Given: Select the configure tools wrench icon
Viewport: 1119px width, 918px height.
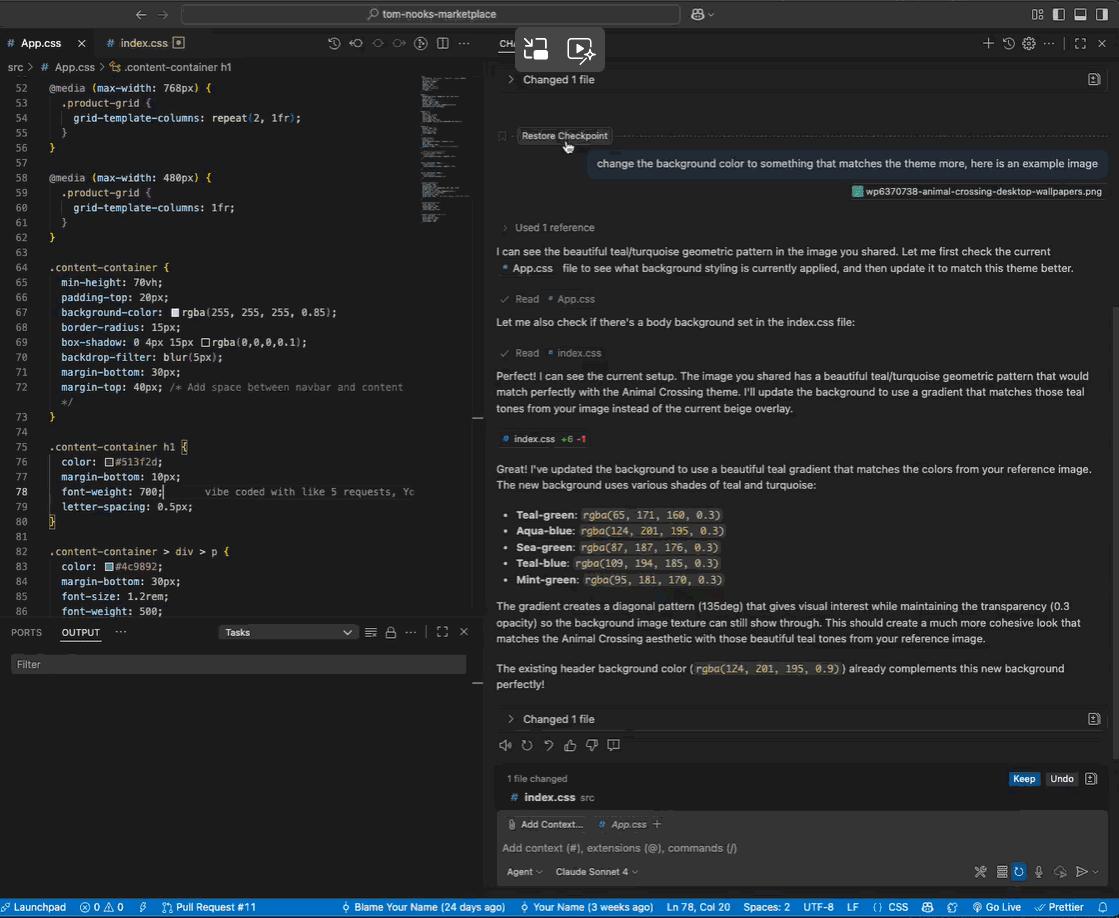Looking at the screenshot, I should [x=980, y=871].
